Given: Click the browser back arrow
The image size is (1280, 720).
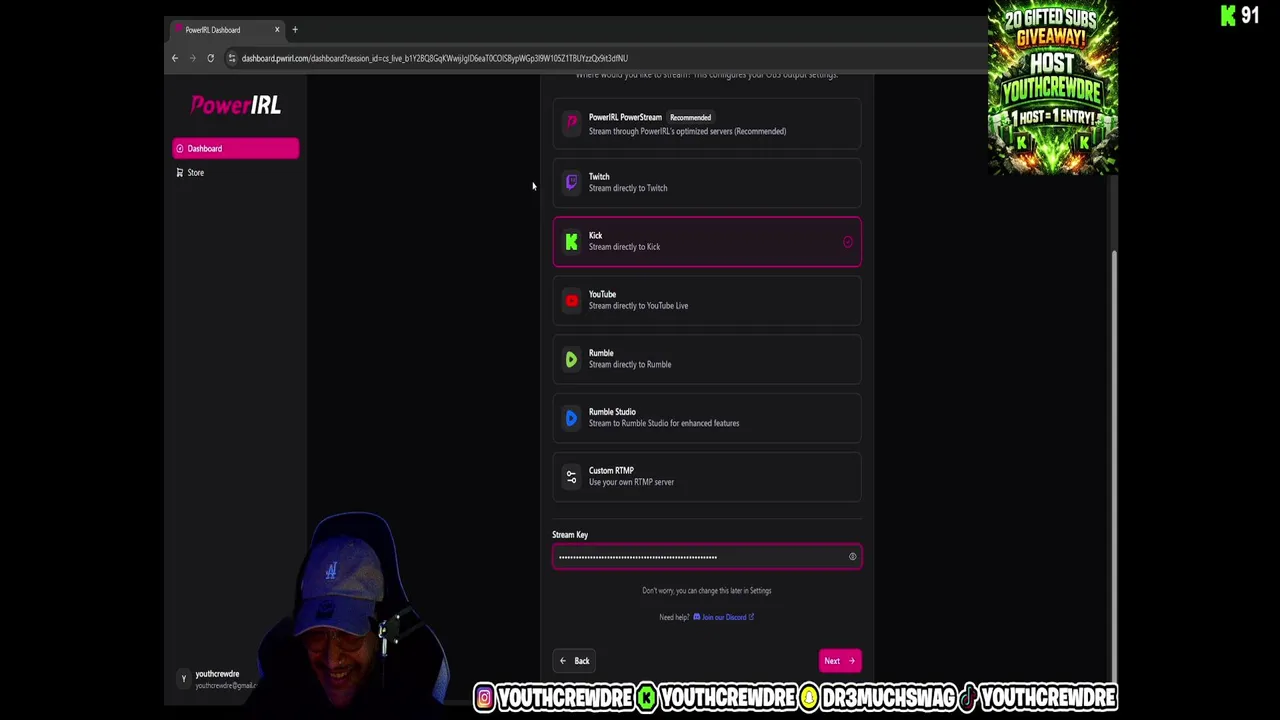Looking at the screenshot, I should tap(175, 58).
